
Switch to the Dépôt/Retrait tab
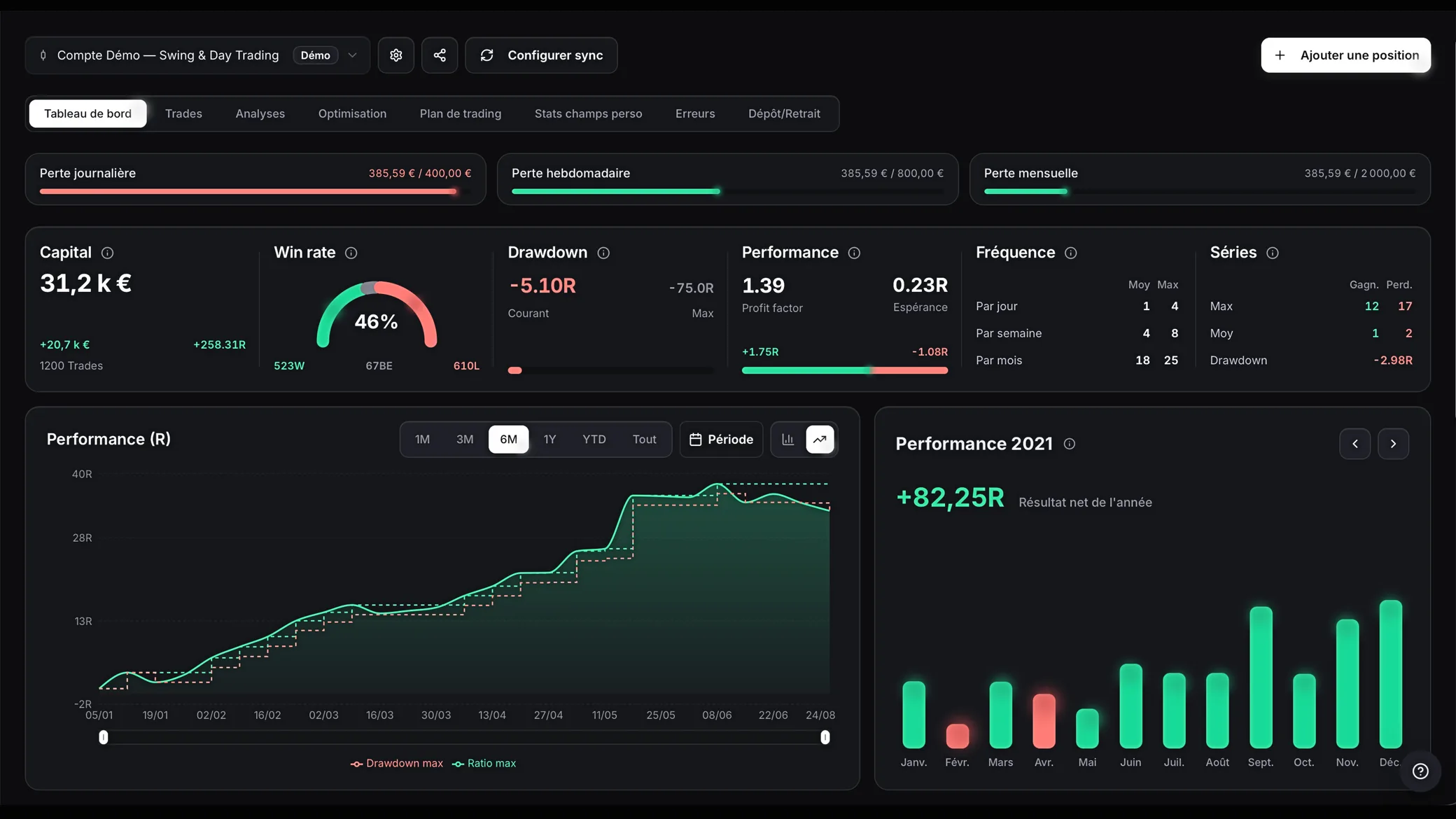(x=784, y=113)
